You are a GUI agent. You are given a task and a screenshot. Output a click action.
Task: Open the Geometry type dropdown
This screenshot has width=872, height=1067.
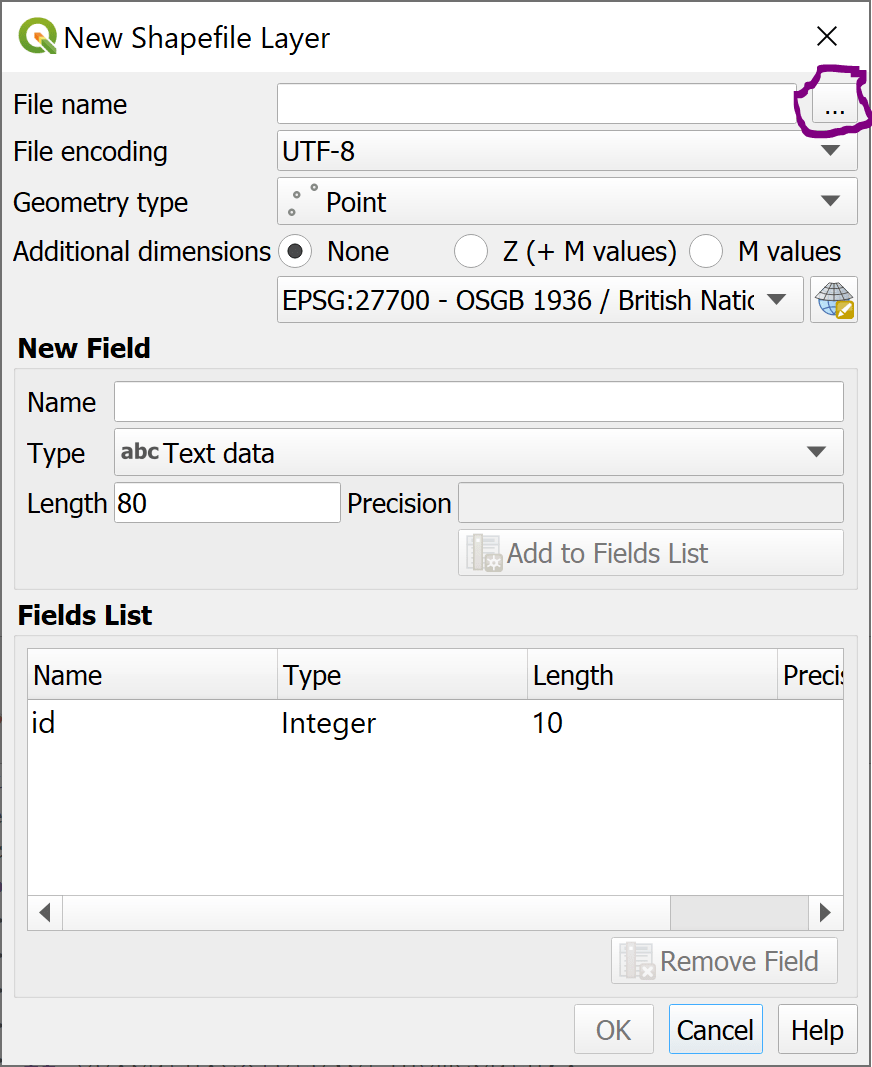[832, 201]
